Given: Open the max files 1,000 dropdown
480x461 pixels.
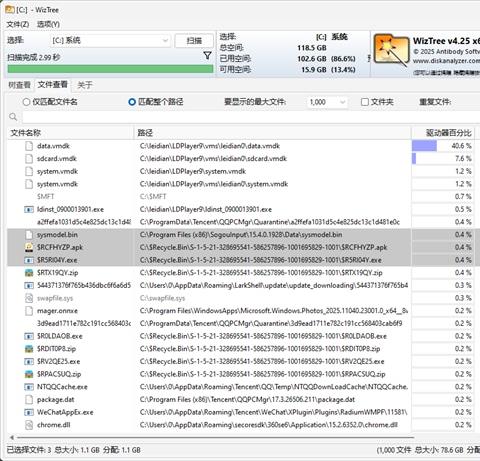Looking at the screenshot, I should coord(327,102).
